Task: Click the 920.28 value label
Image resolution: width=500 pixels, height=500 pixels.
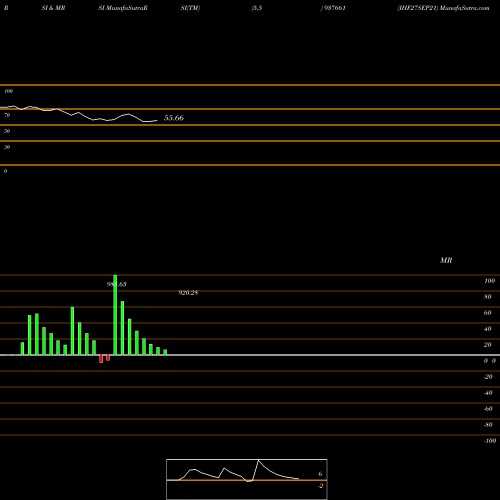Action: (x=188, y=293)
